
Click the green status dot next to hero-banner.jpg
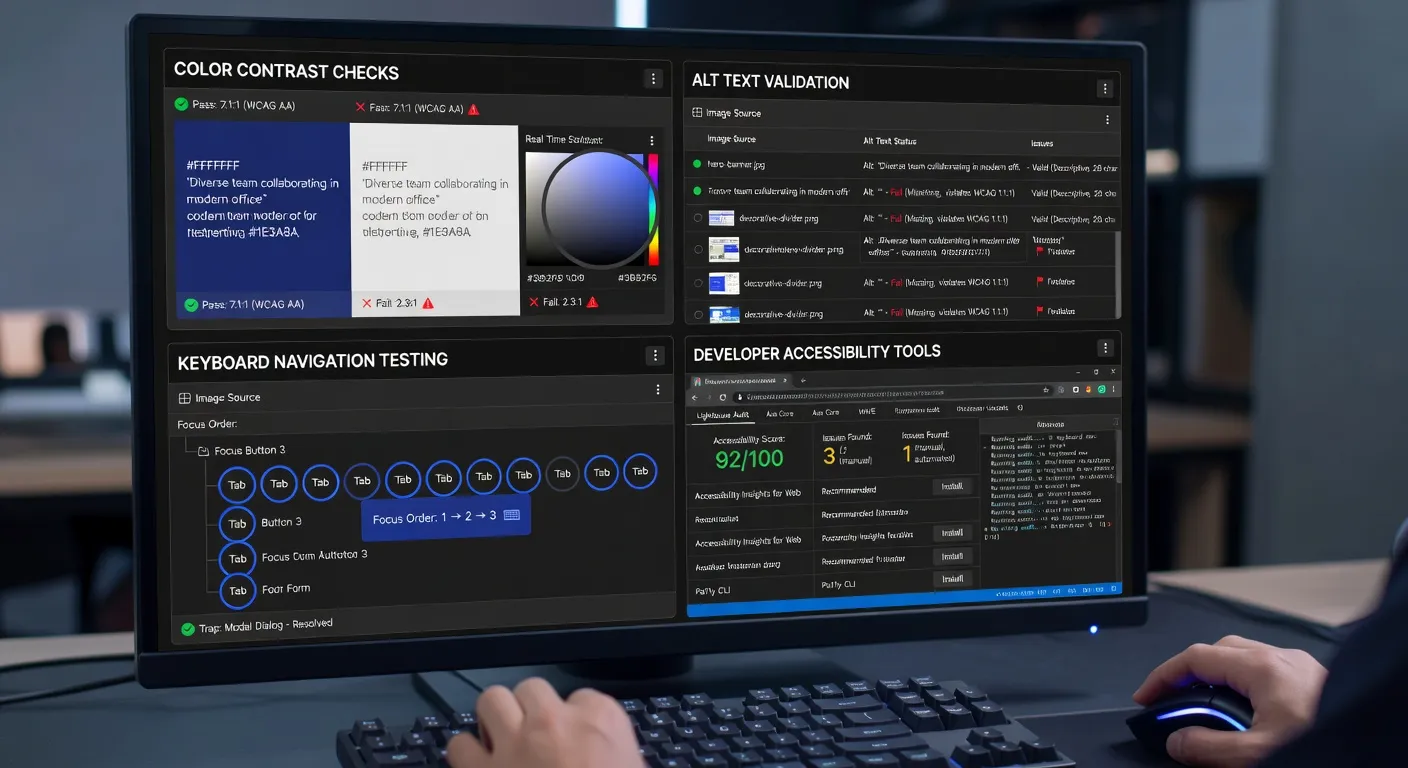pos(697,166)
